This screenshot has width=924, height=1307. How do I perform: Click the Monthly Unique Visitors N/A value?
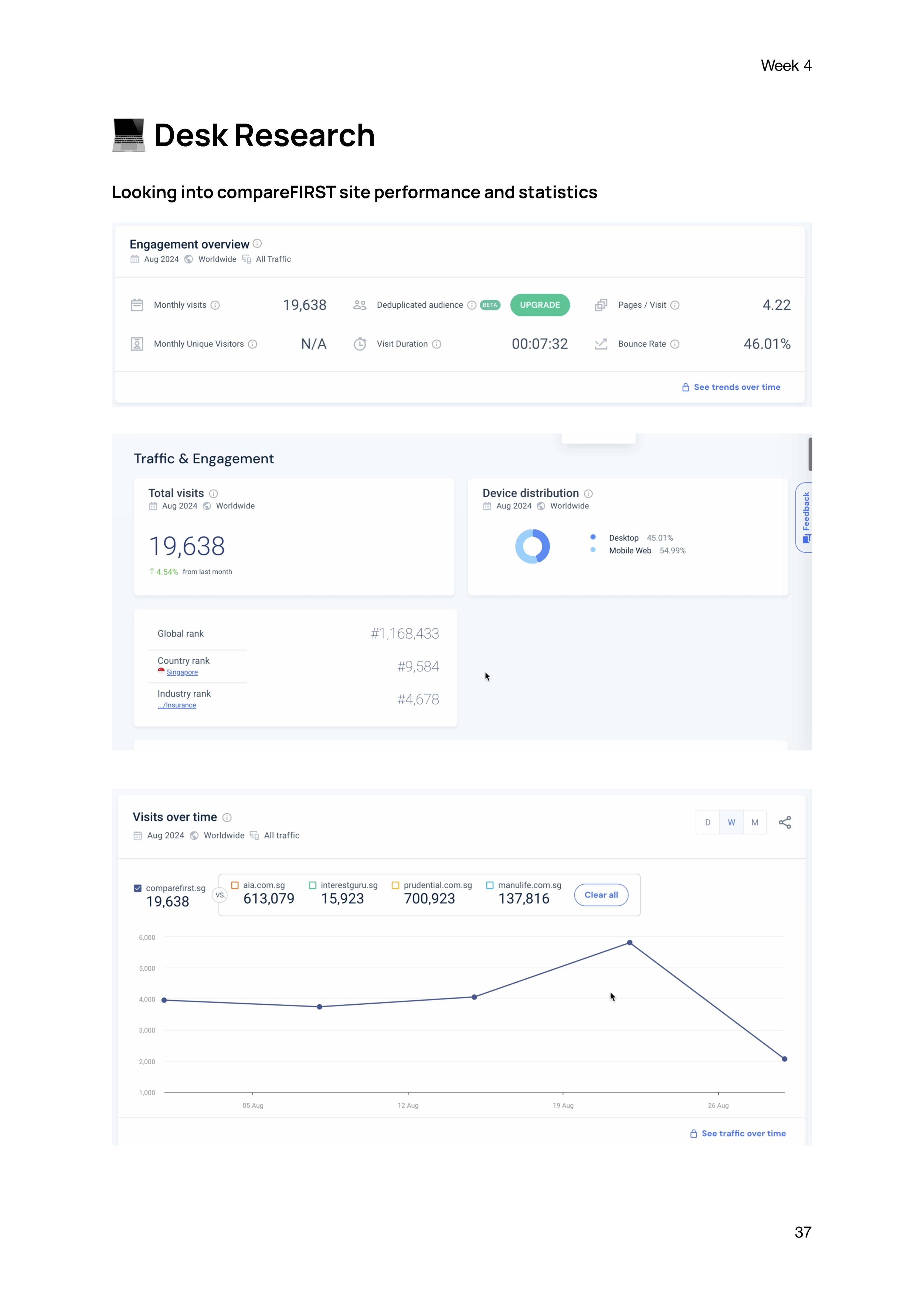click(x=314, y=344)
